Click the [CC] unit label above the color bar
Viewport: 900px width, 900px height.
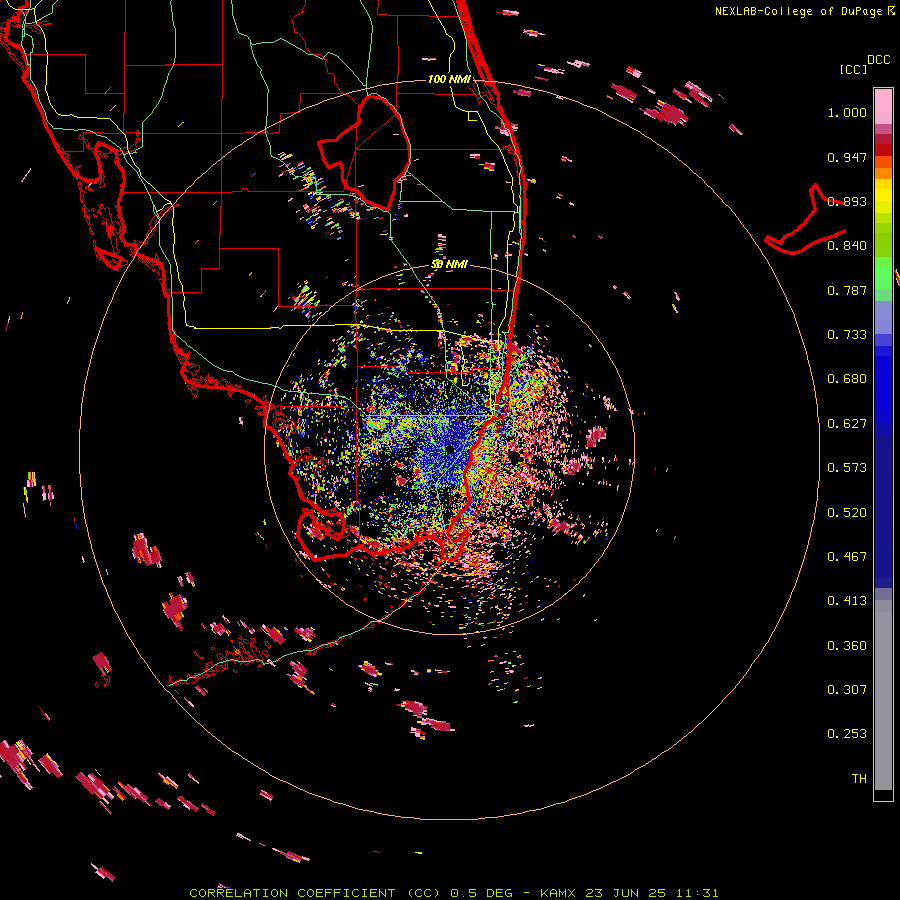tap(854, 69)
